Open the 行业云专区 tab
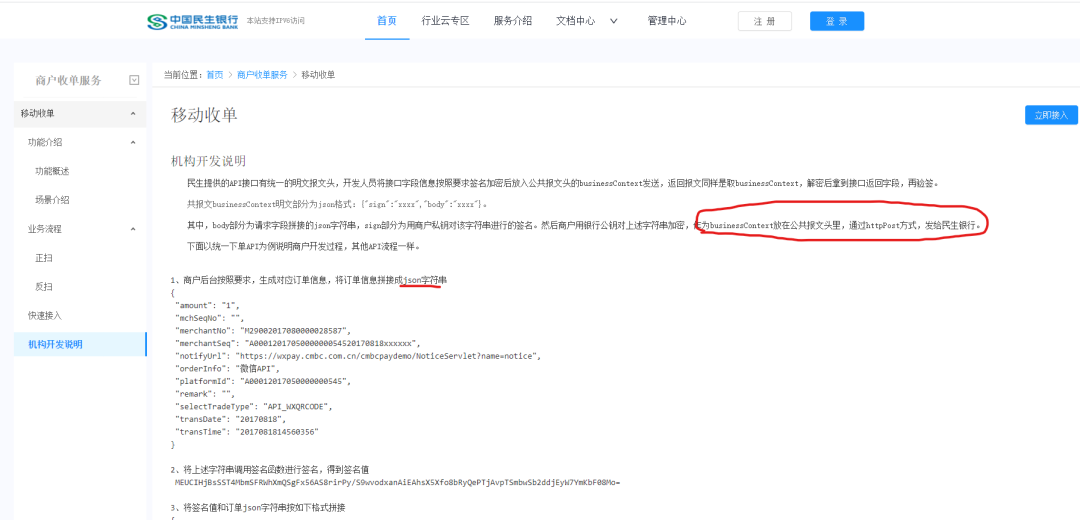 coord(445,21)
